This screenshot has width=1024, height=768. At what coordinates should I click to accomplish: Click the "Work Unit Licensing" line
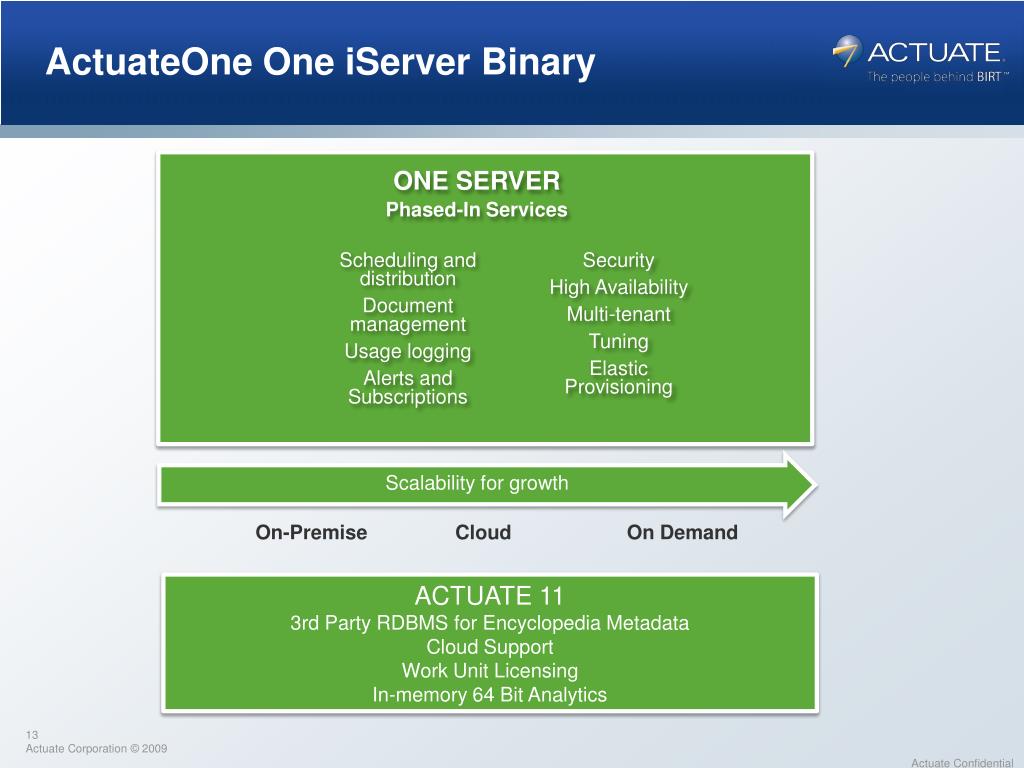click(490, 671)
